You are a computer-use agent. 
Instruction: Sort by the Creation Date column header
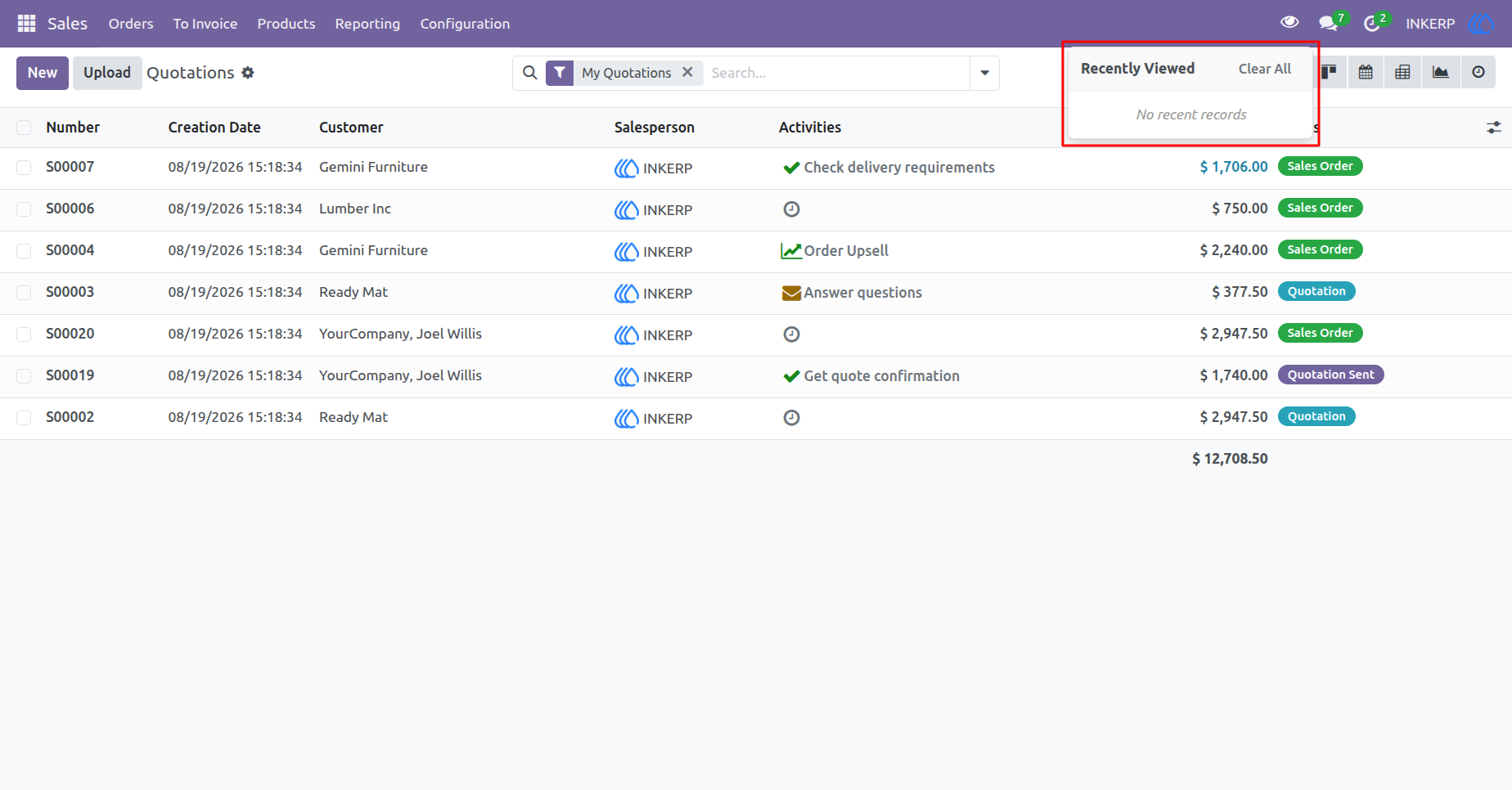point(214,128)
